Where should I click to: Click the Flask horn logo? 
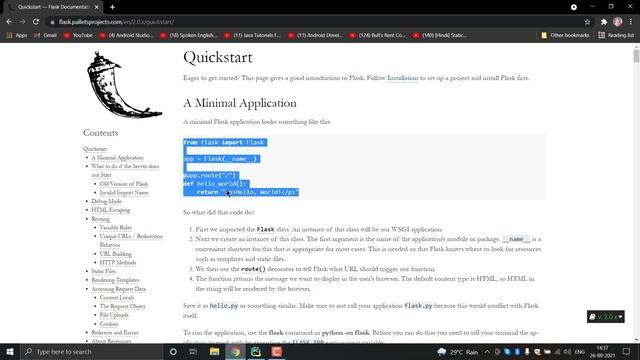(x=123, y=85)
